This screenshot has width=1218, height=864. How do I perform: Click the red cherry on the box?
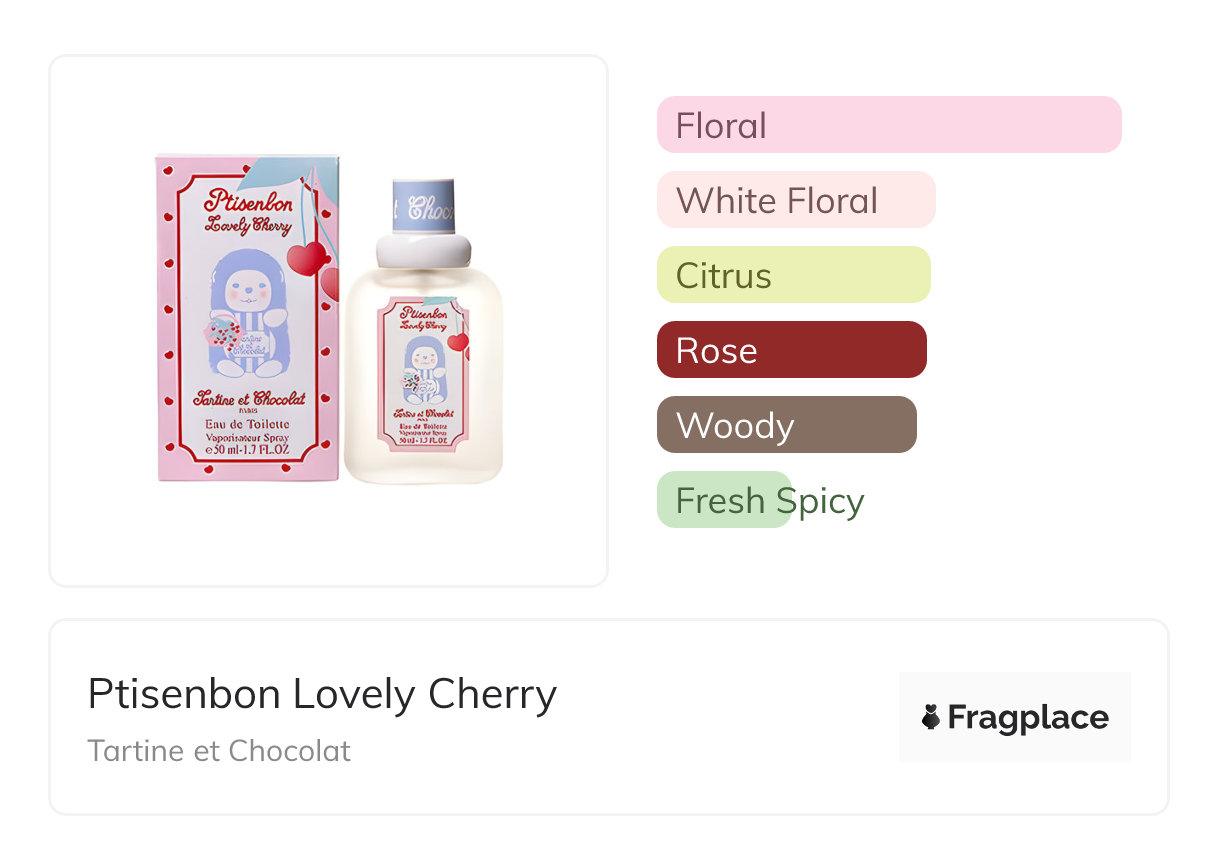click(306, 258)
